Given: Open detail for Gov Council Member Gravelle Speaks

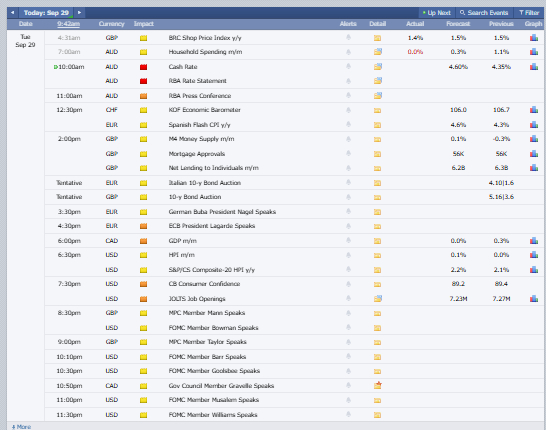Looking at the screenshot, I should (x=378, y=385).
